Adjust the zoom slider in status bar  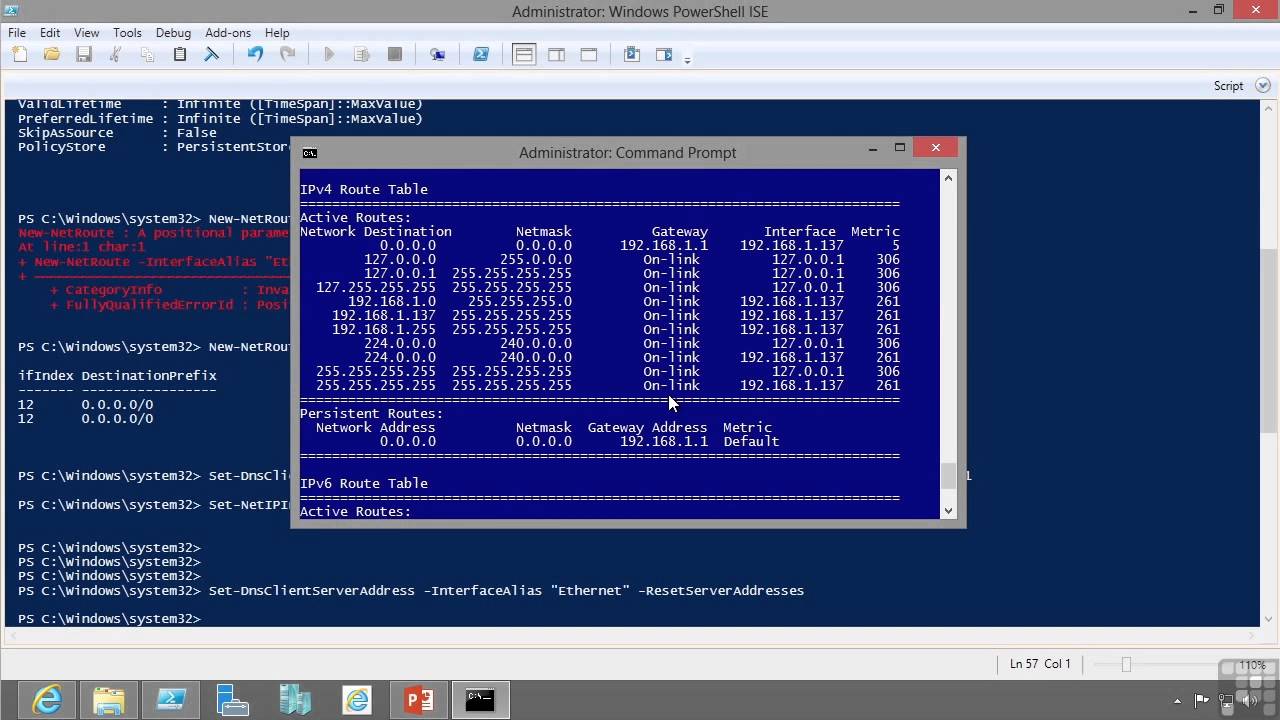tap(1127, 664)
